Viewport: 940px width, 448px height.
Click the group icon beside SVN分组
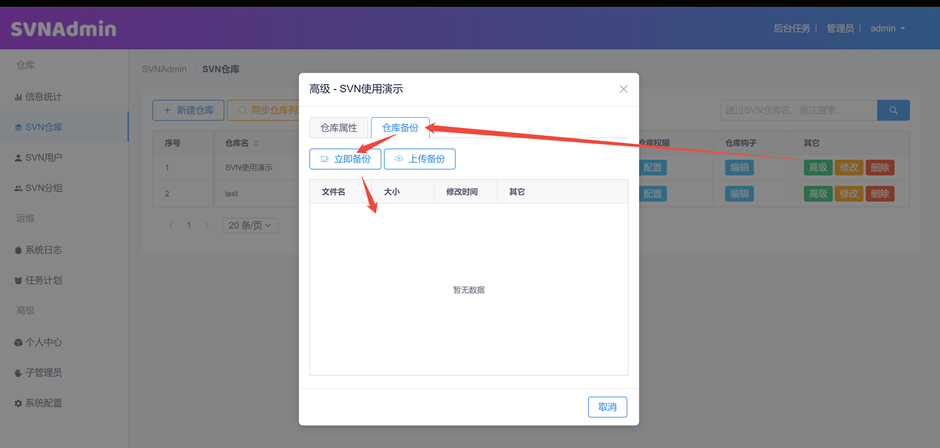[18, 188]
